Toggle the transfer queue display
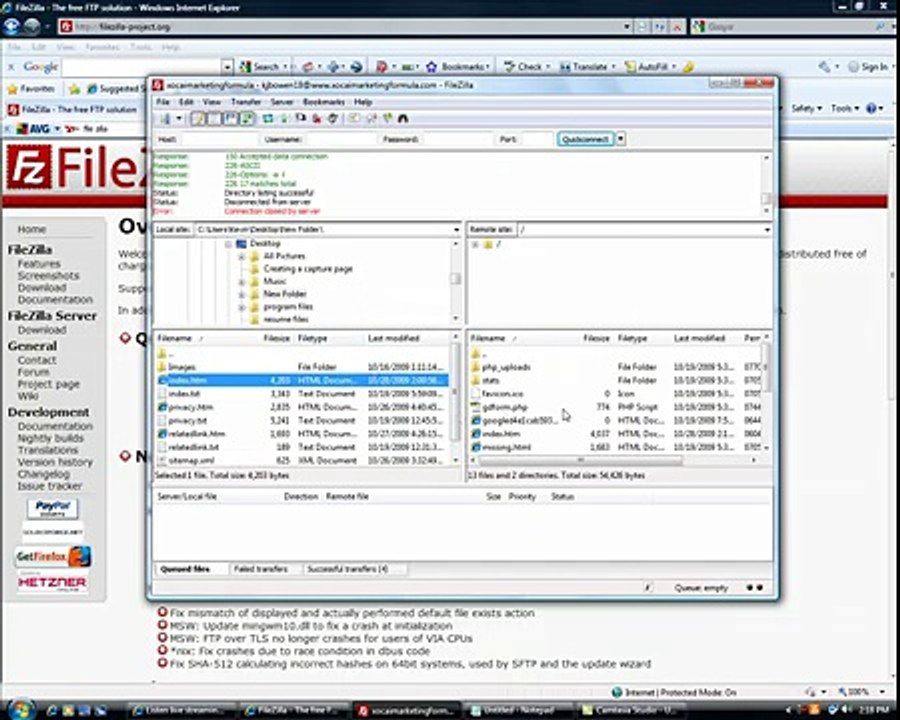This screenshot has height=720, width=900. coord(247,118)
